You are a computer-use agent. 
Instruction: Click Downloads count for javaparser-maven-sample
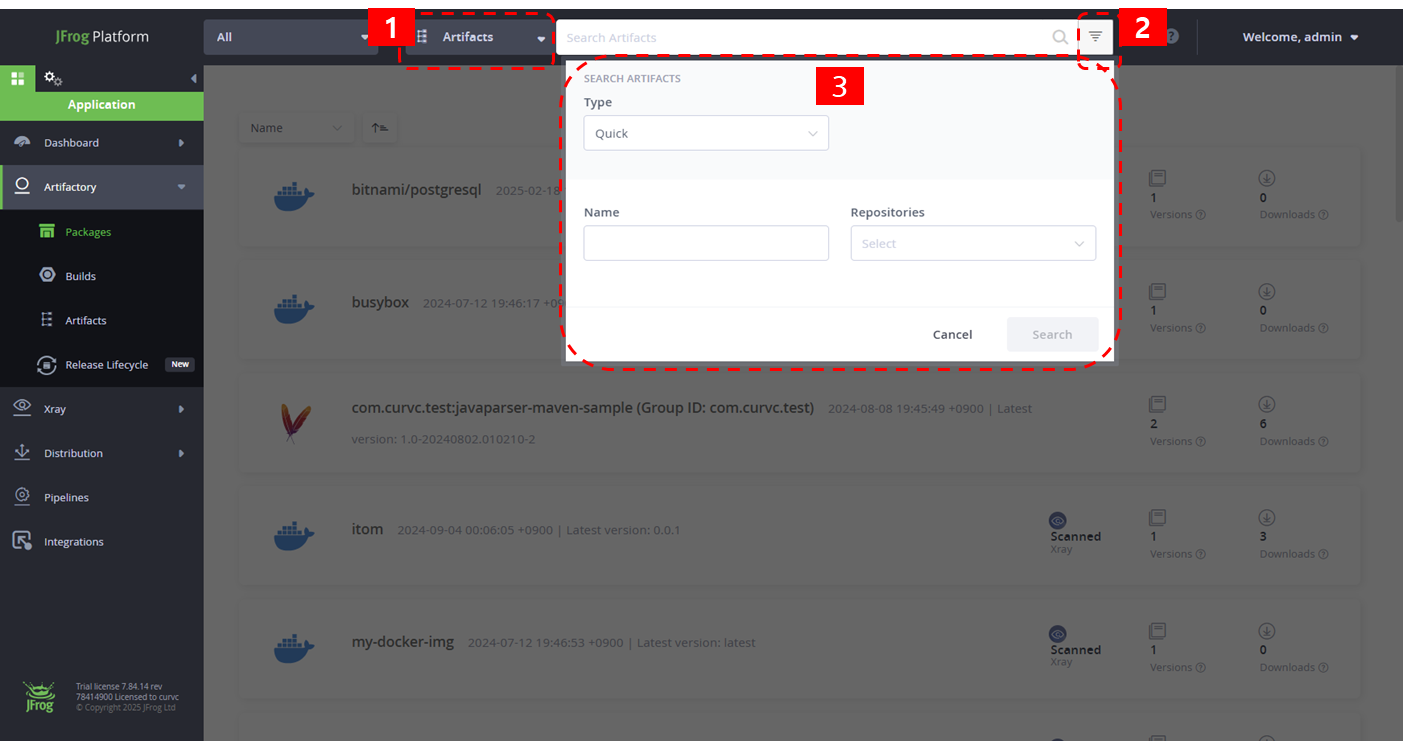[x=1263, y=424]
